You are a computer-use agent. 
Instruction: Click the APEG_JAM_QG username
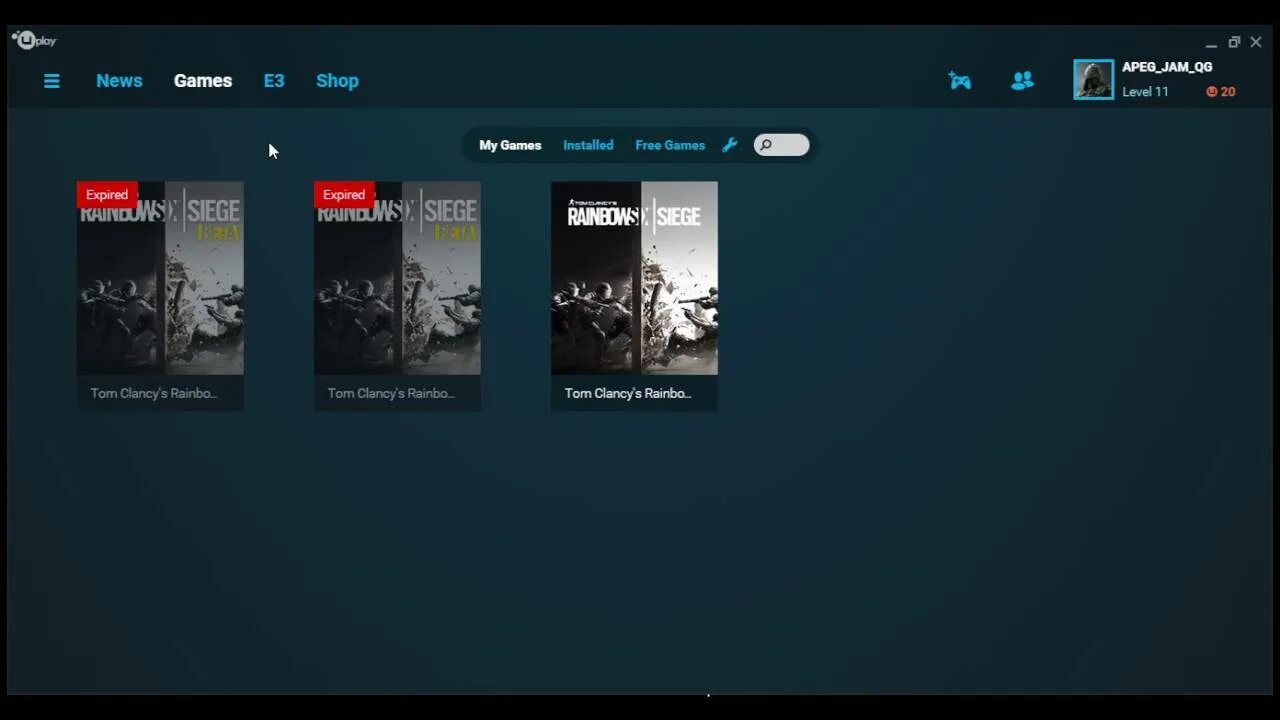1167,67
